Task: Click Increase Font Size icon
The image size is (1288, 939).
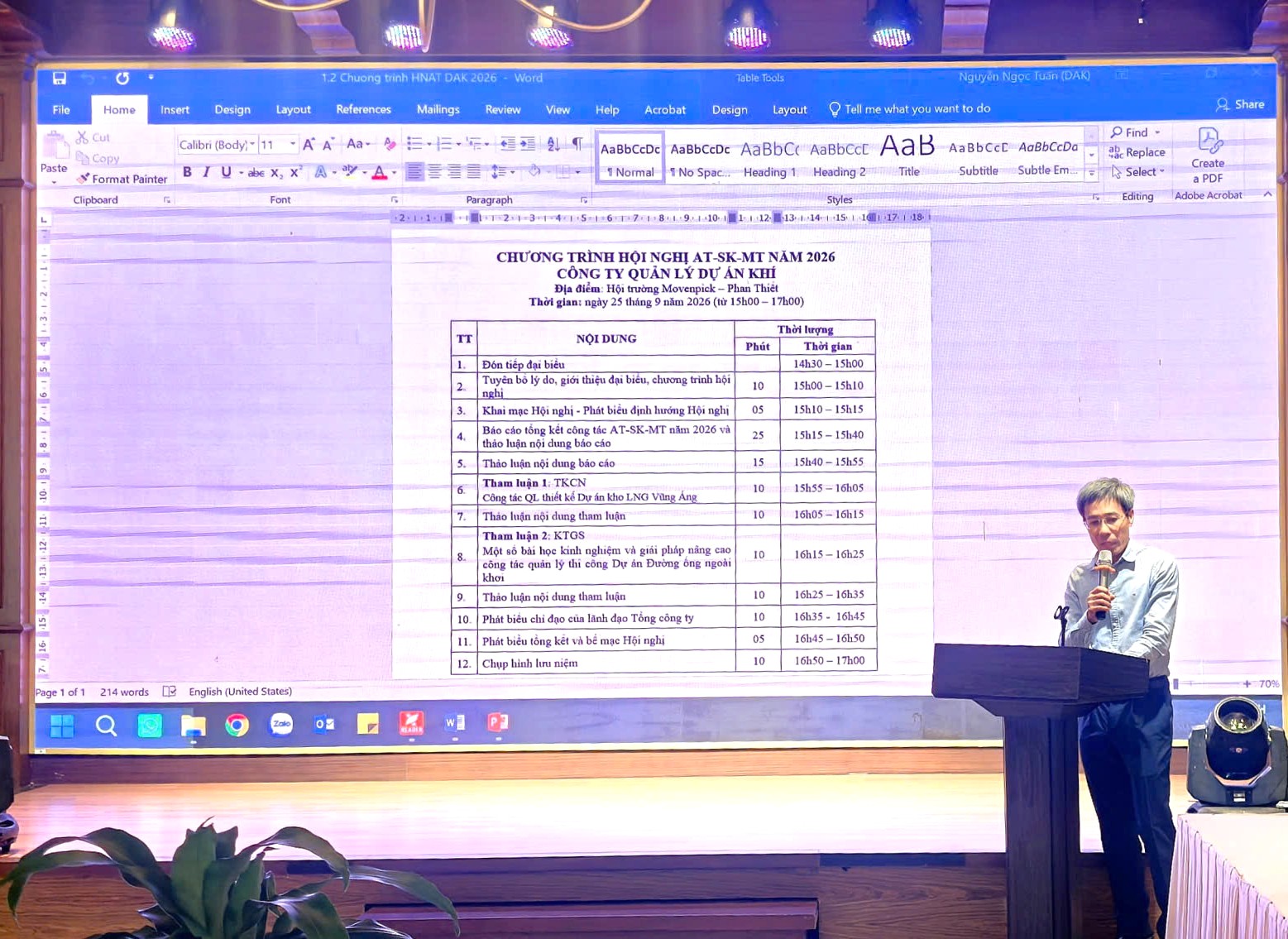Action: tap(309, 145)
